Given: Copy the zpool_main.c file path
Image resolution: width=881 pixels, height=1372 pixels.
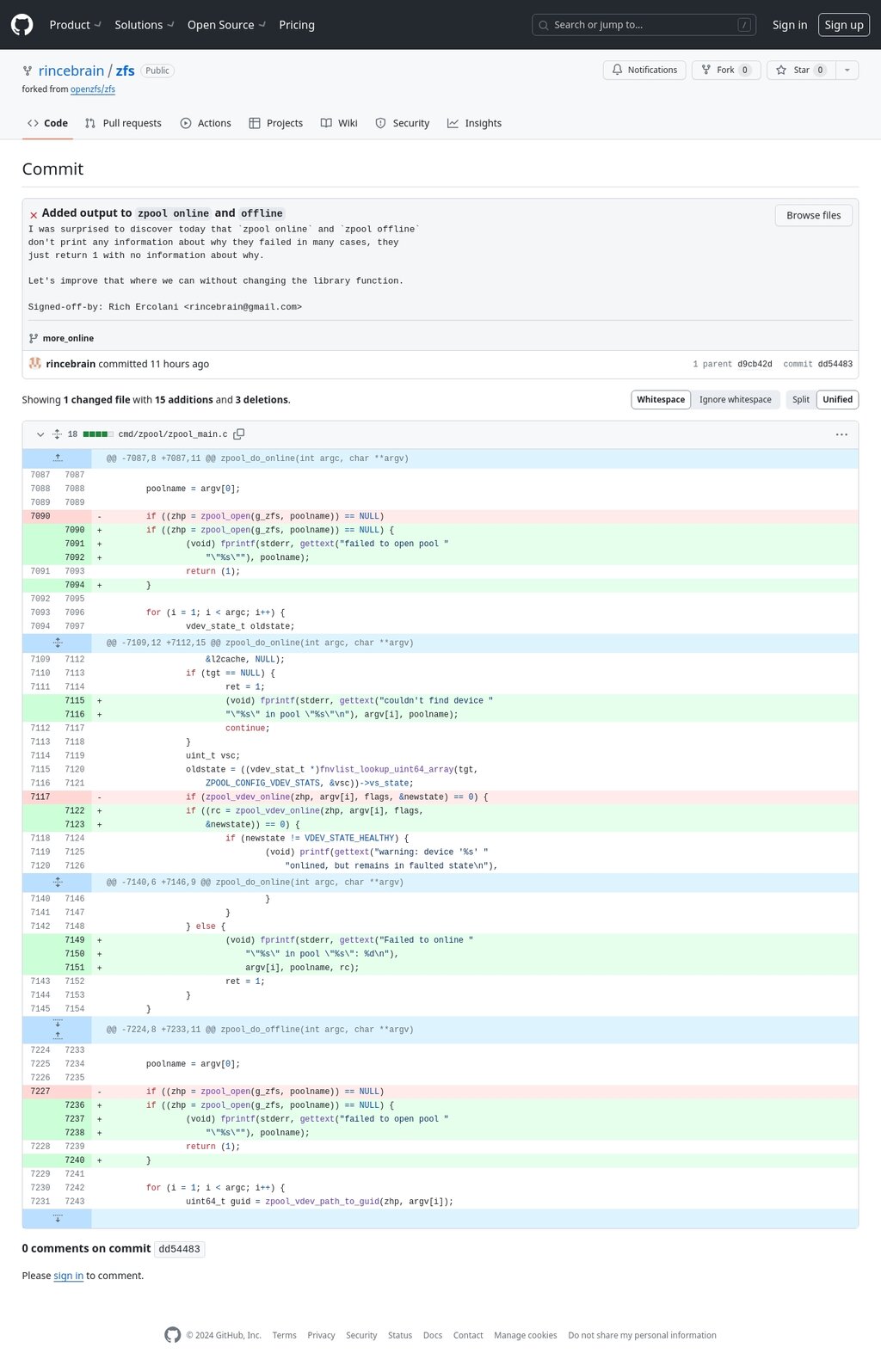Looking at the screenshot, I should 239,434.
